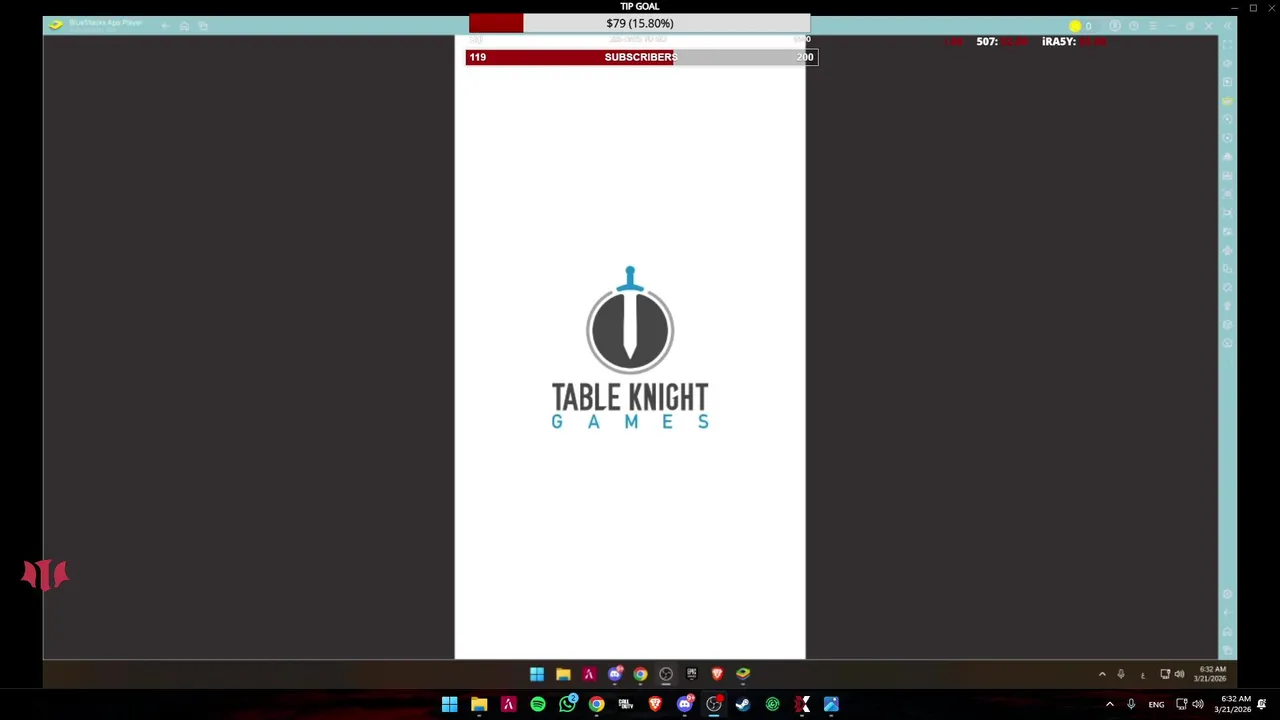Image resolution: width=1280 pixels, height=720 pixels.
Task: Open BlueStacks hamburger menu
Action: tap(1153, 26)
